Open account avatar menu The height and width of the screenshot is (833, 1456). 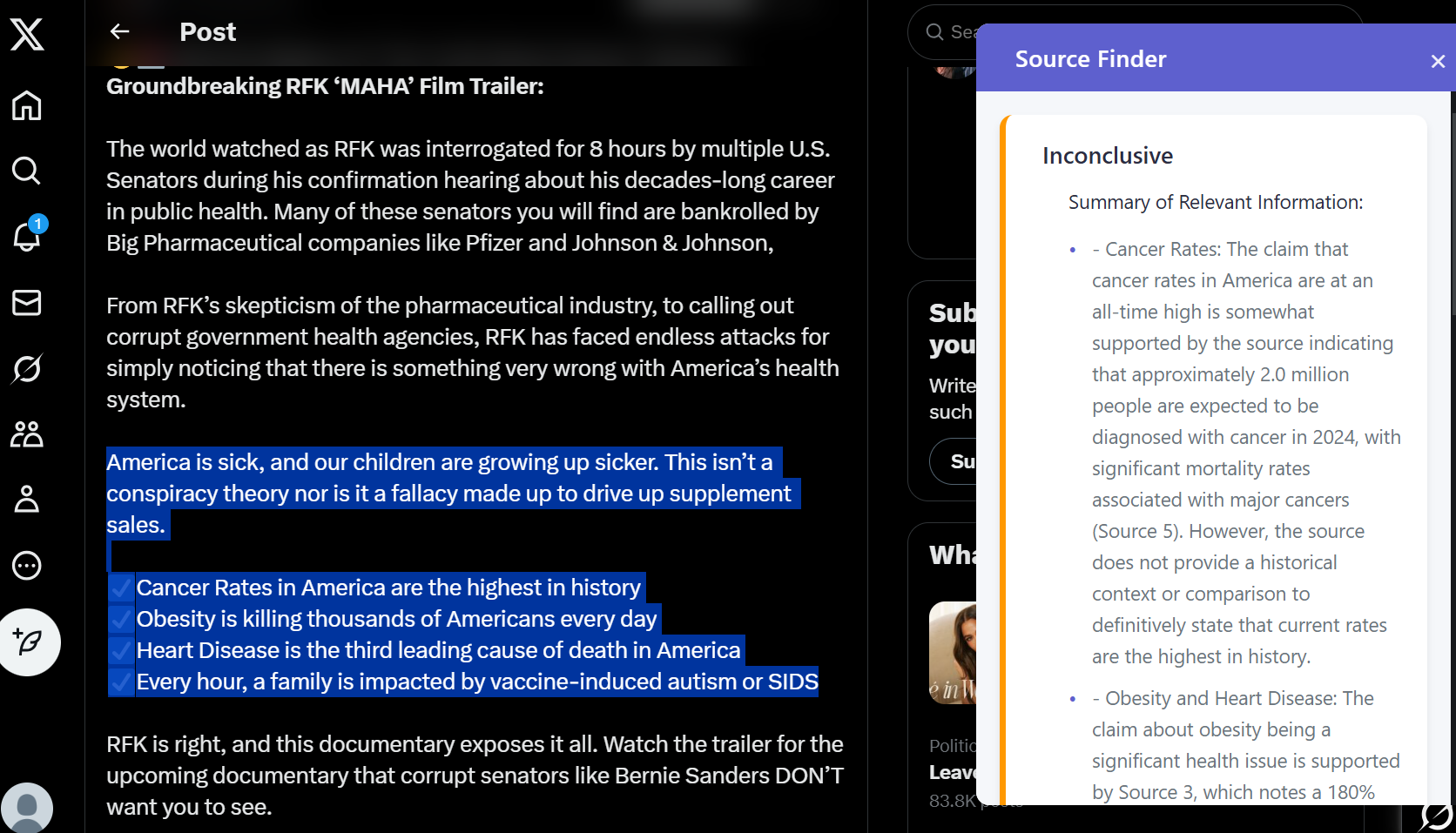27,808
